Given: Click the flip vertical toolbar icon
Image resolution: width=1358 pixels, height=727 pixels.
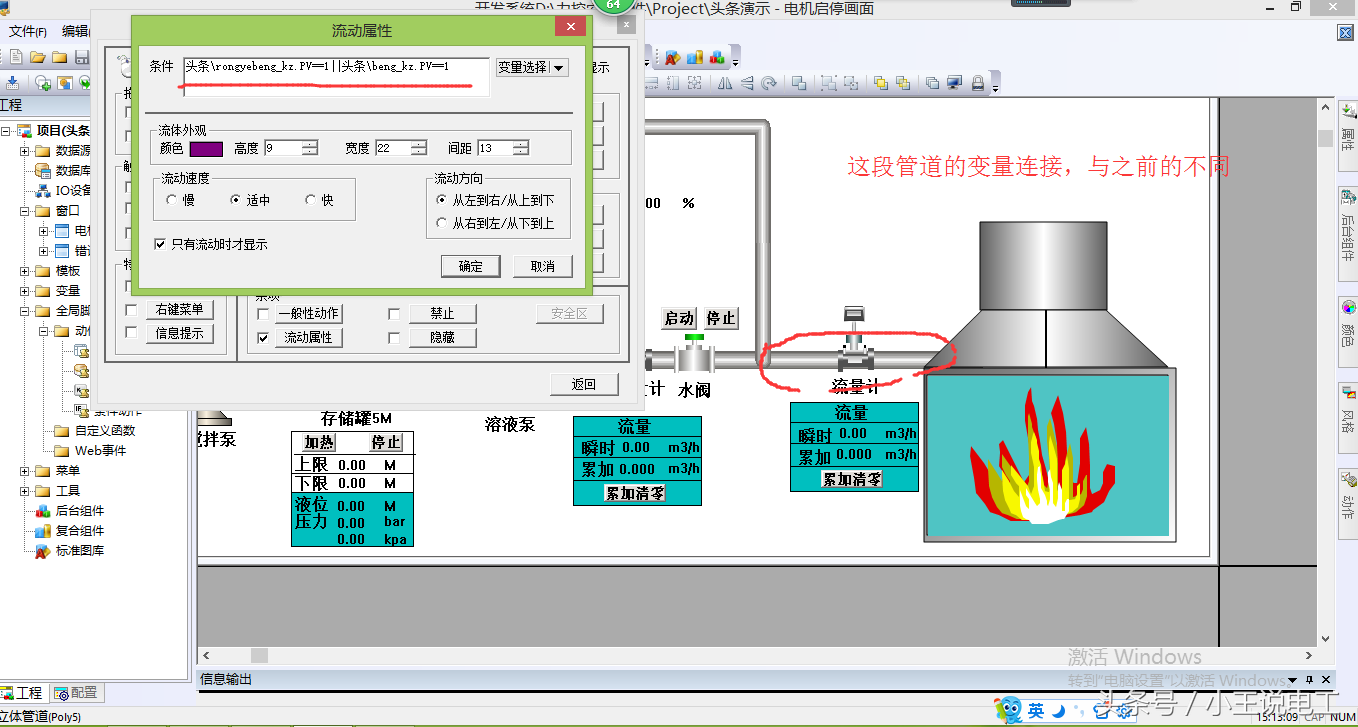Looking at the screenshot, I should pyautogui.click(x=745, y=83).
